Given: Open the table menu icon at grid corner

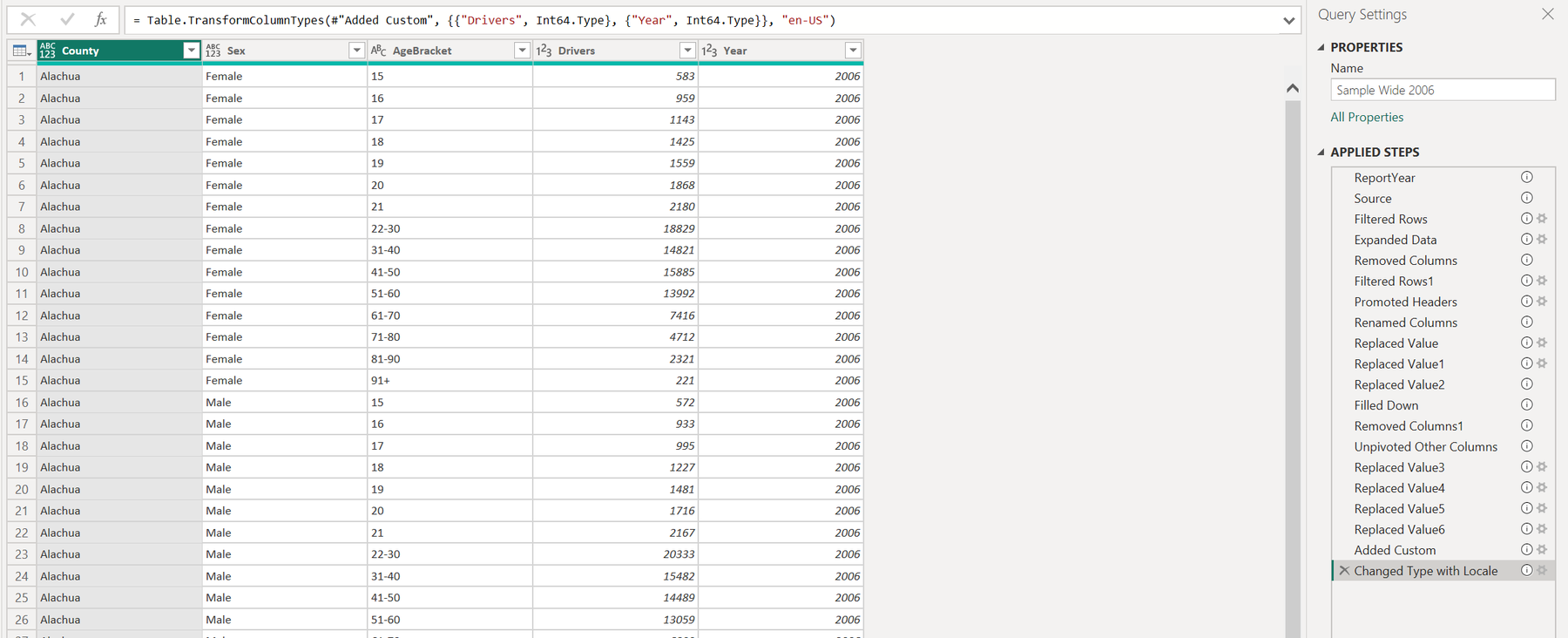Looking at the screenshot, I should coord(22,51).
